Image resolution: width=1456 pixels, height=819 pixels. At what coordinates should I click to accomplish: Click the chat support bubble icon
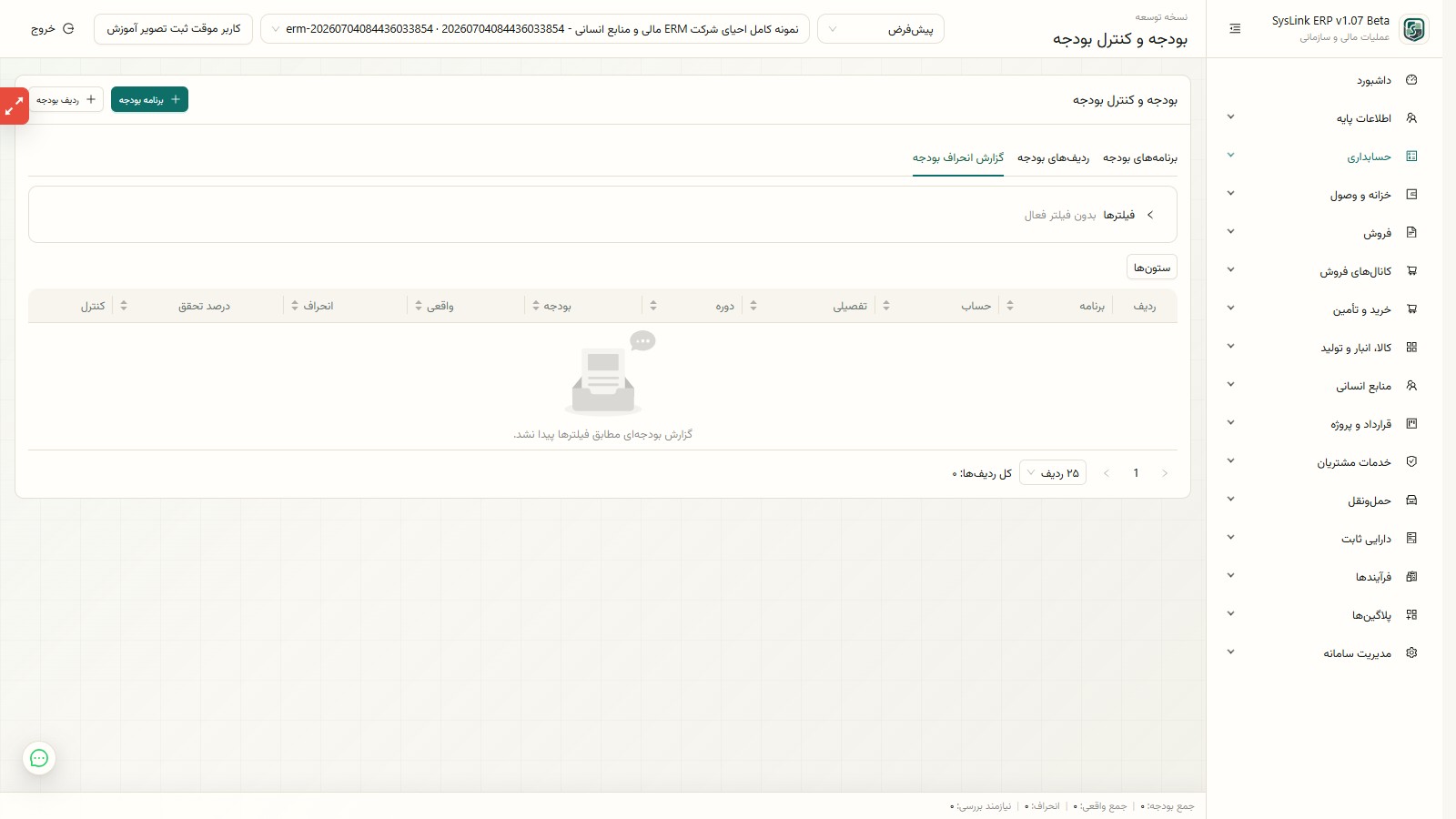[x=39, y=758]
